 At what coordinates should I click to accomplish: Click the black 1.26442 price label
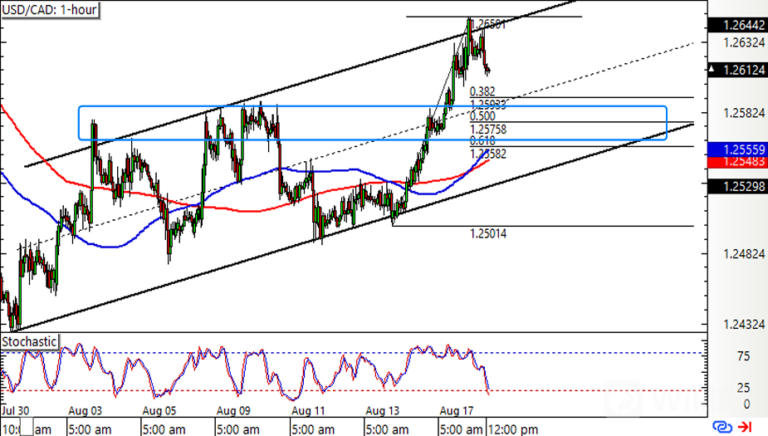pyautogui.click(x=736, y=25)
